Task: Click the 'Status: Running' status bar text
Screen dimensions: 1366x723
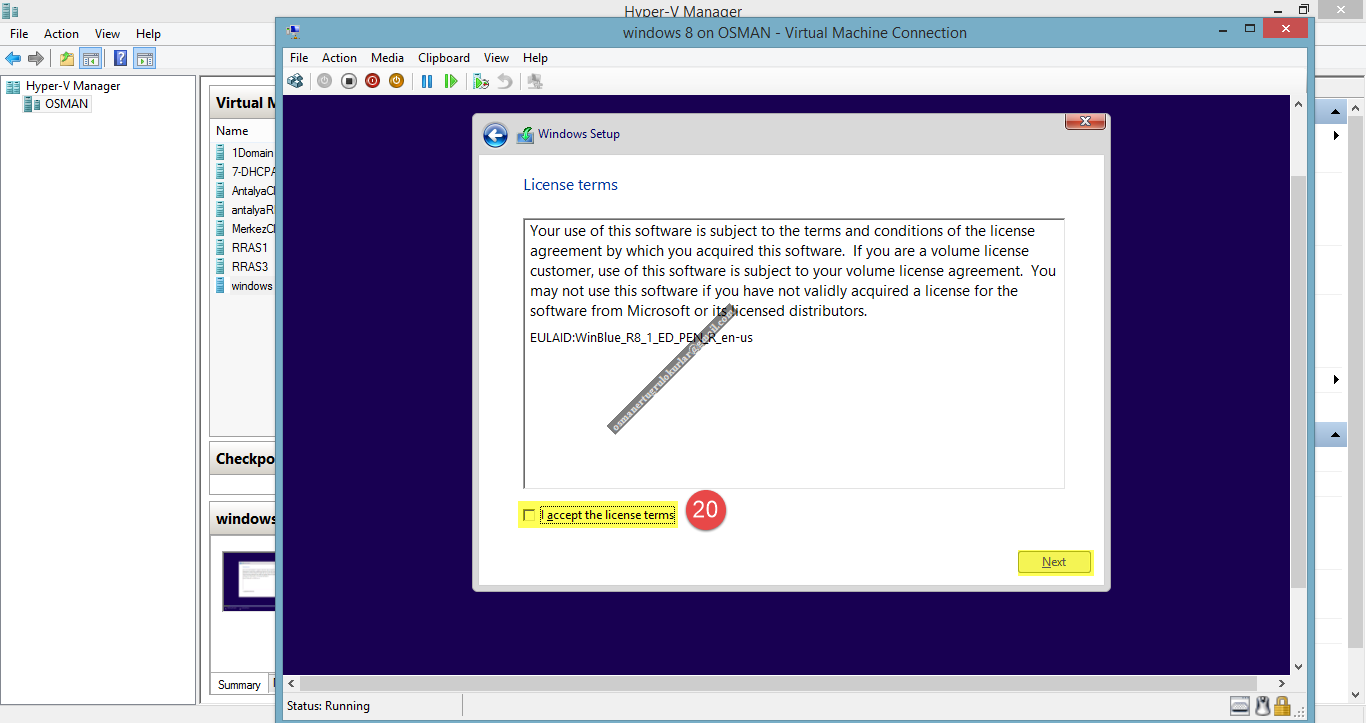Action: point(328,706)
